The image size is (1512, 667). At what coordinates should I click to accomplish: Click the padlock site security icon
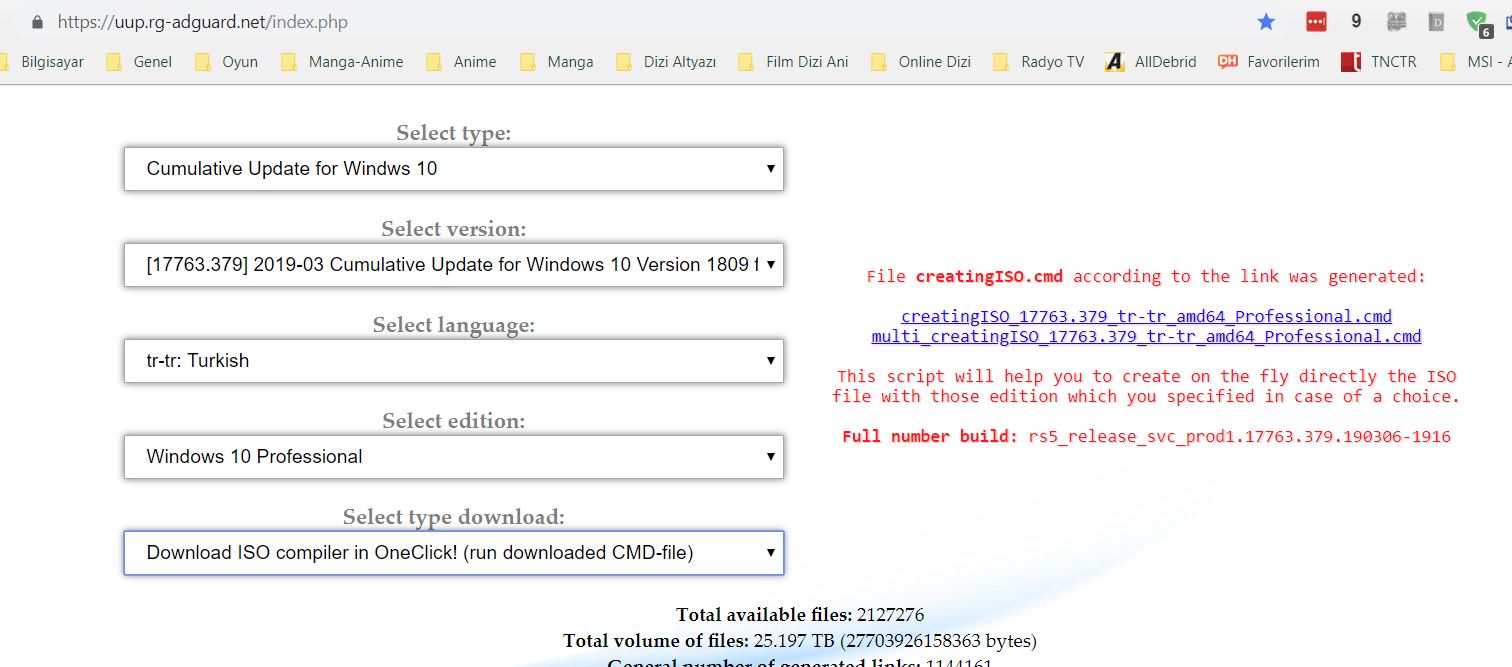click(38, 21)
